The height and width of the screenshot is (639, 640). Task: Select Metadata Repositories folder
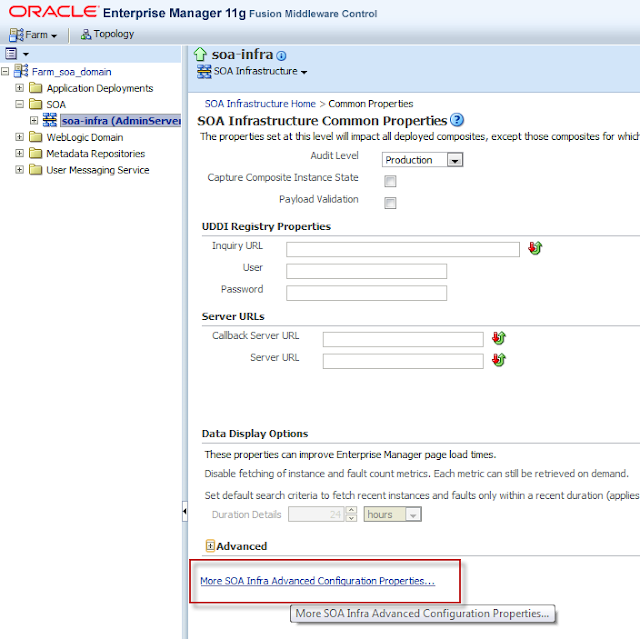click(96, 153)
